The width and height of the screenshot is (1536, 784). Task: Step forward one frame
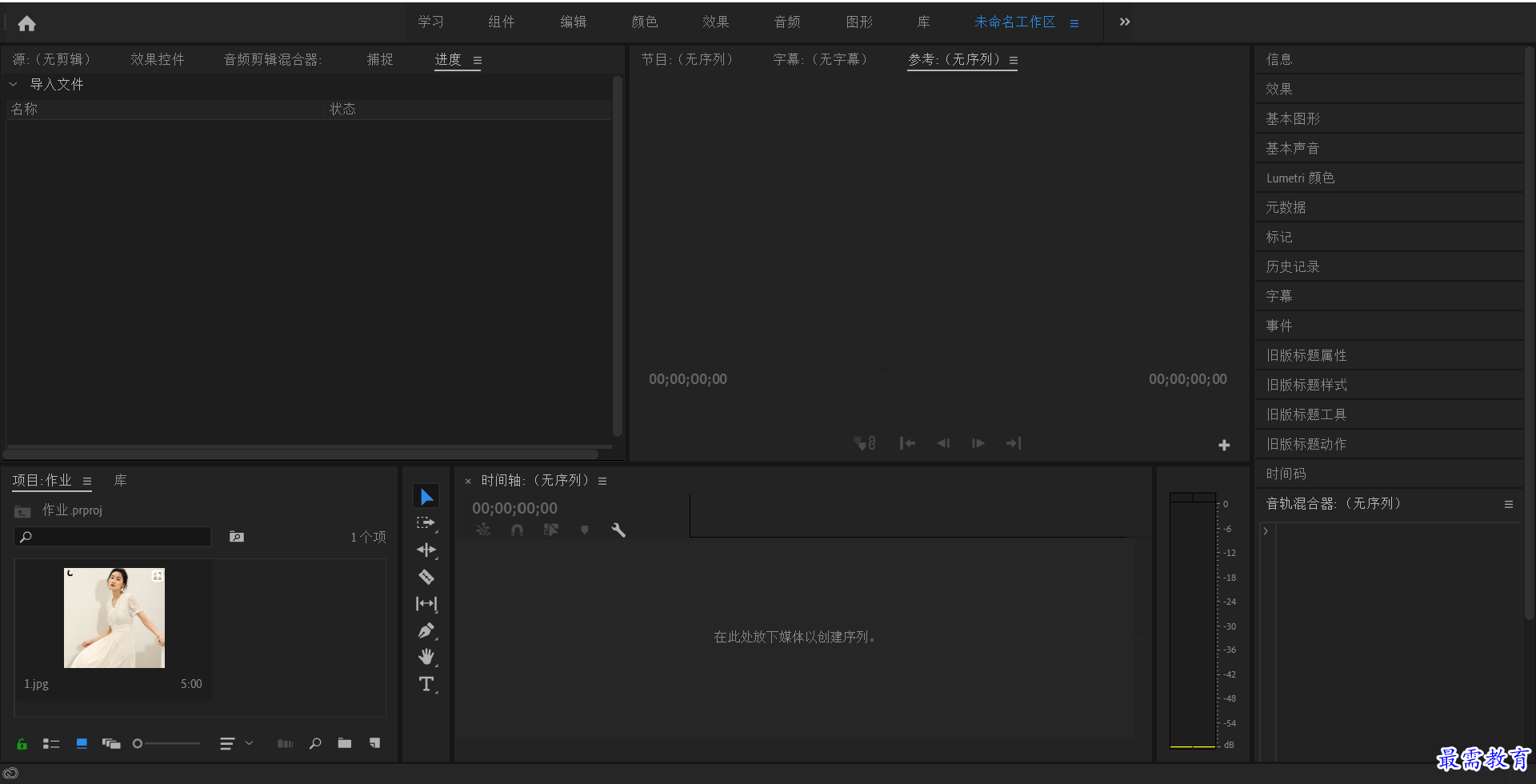[978, 443]
